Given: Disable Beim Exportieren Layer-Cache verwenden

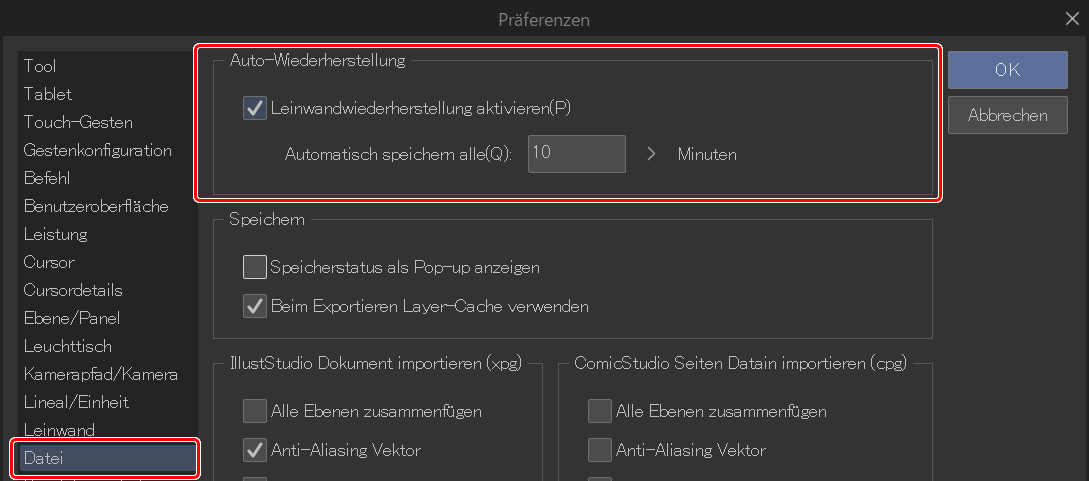Looking at the screenshot, I should pyautogui.click(x=254, y=306).
